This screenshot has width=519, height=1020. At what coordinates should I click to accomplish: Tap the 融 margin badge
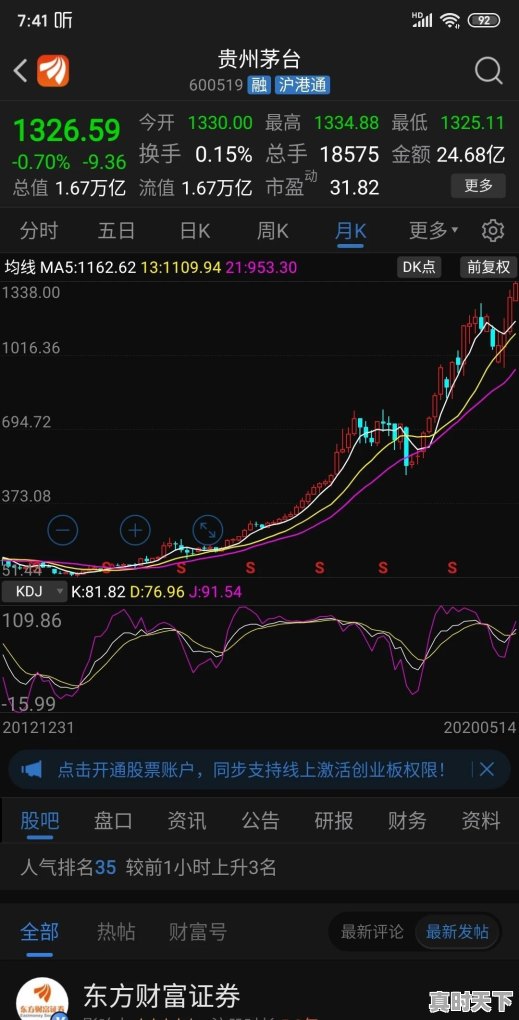259,85
